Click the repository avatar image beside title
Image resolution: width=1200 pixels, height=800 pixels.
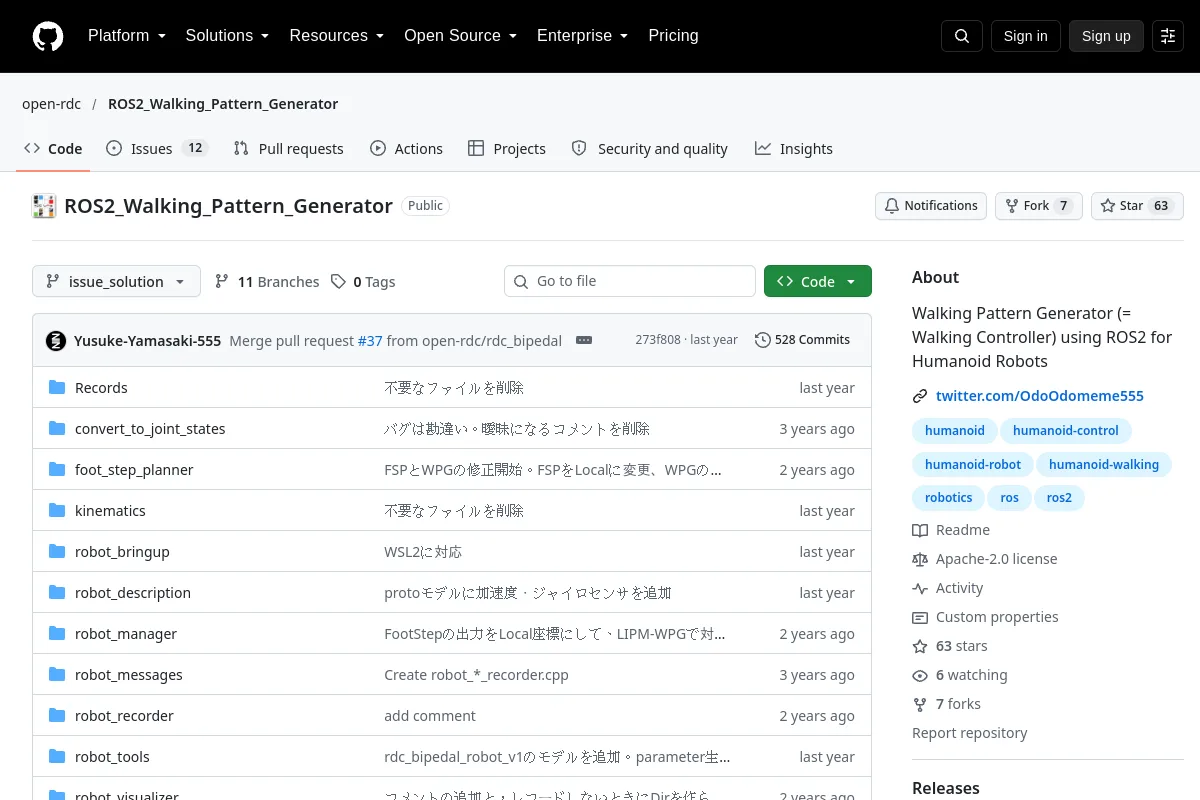coord(44,206)
